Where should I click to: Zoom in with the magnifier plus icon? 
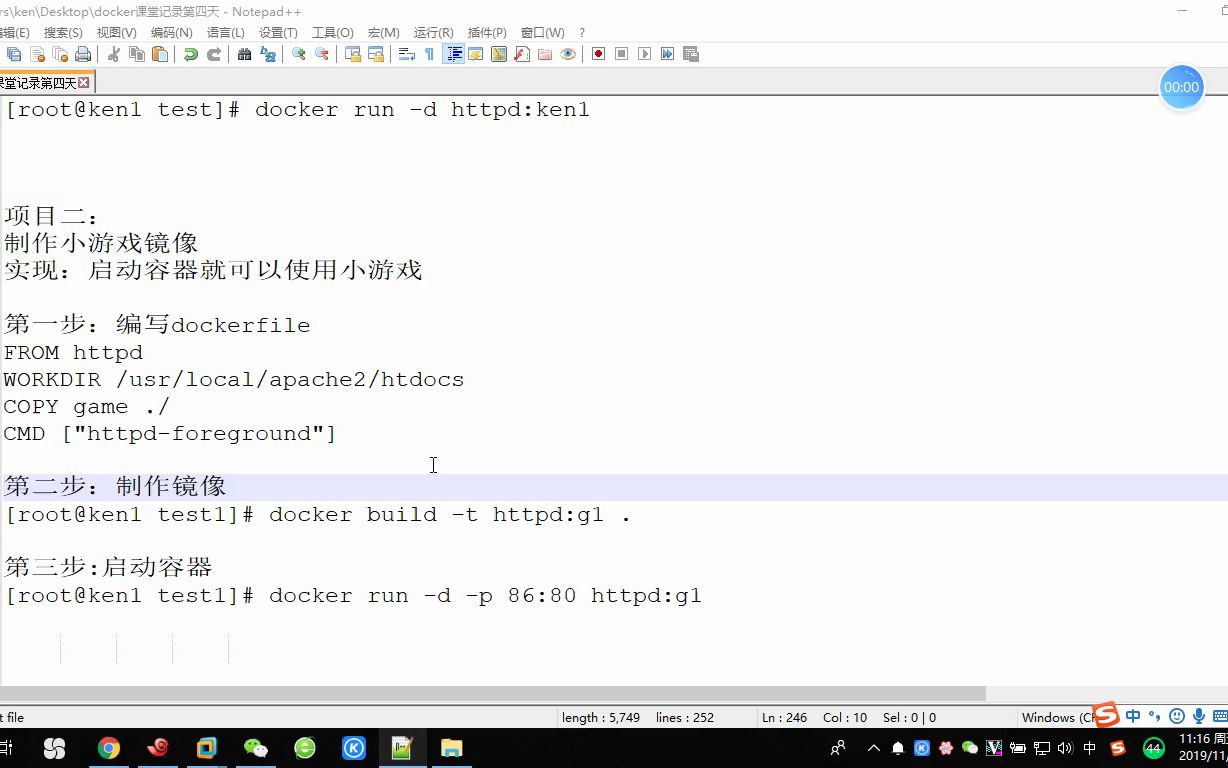pyautogui.click(x=297, y=54)
